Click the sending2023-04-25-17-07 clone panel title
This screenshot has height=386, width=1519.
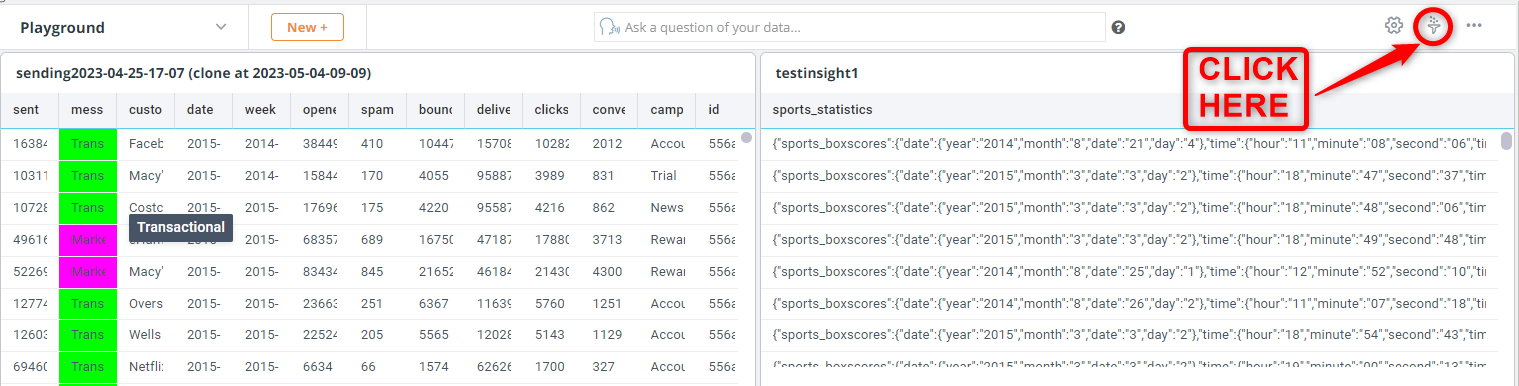[194, 73]
